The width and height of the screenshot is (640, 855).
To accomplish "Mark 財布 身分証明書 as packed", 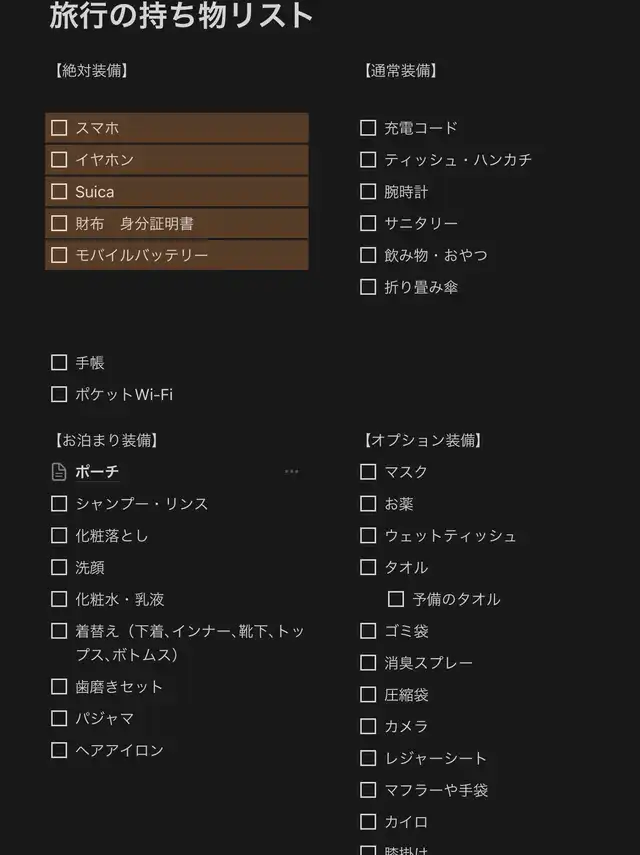I will 59,224.
